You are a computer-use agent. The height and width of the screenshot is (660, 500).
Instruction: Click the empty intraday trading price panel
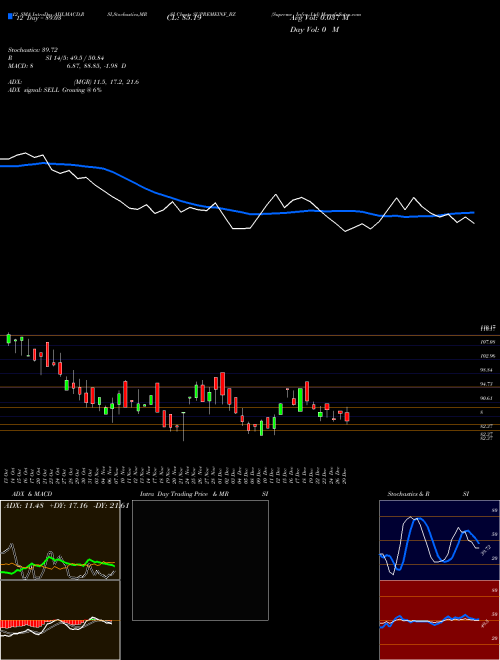tap(200, 560)
